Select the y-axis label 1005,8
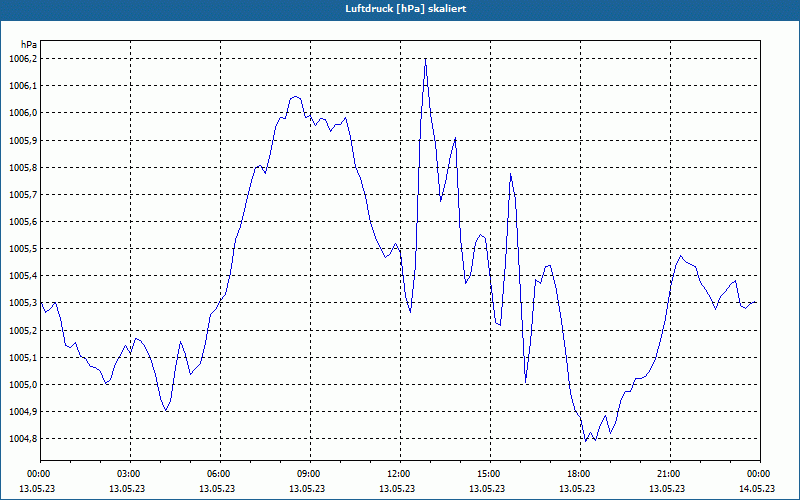800x500 pixels. pos(23,167)
